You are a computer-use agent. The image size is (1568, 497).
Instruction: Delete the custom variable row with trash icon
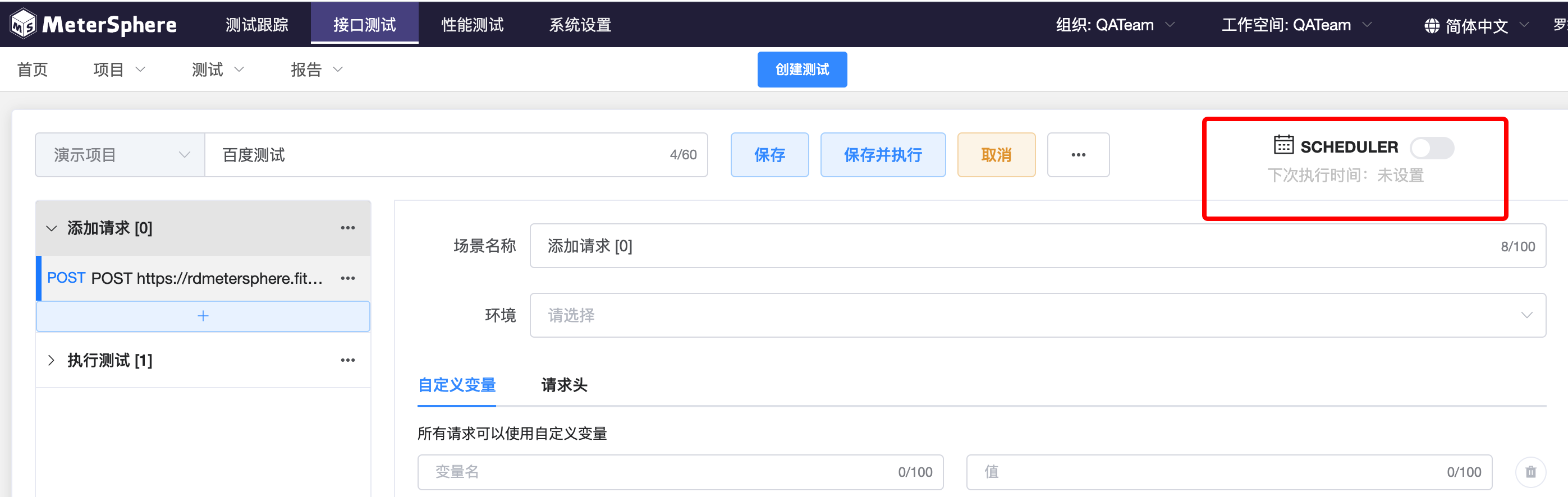(1530, 472)
